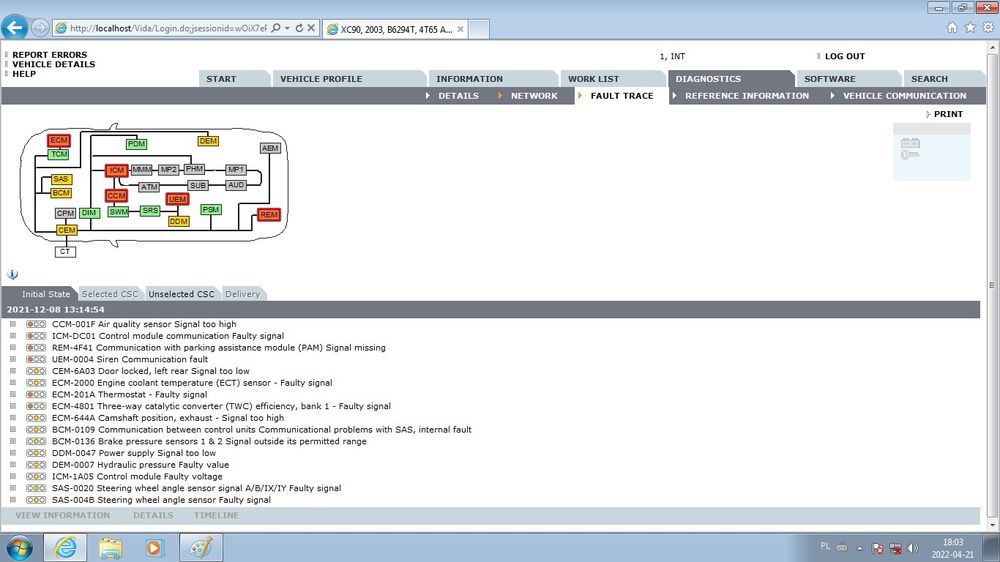This screenshot has height=562, width=1000.
Task: Open the DETAILS submenu
Action: click(x=458, y=96)
